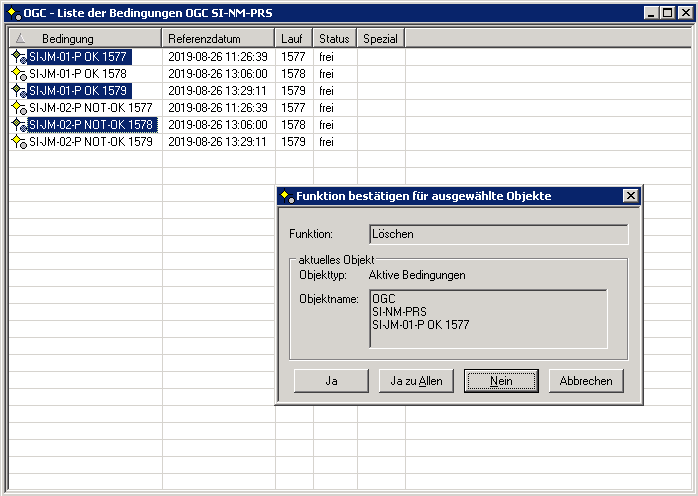Click the condition icon for SI-JM-01-P OK 1577
This screenshot has width=698, height=496.
tap(18, 57)
